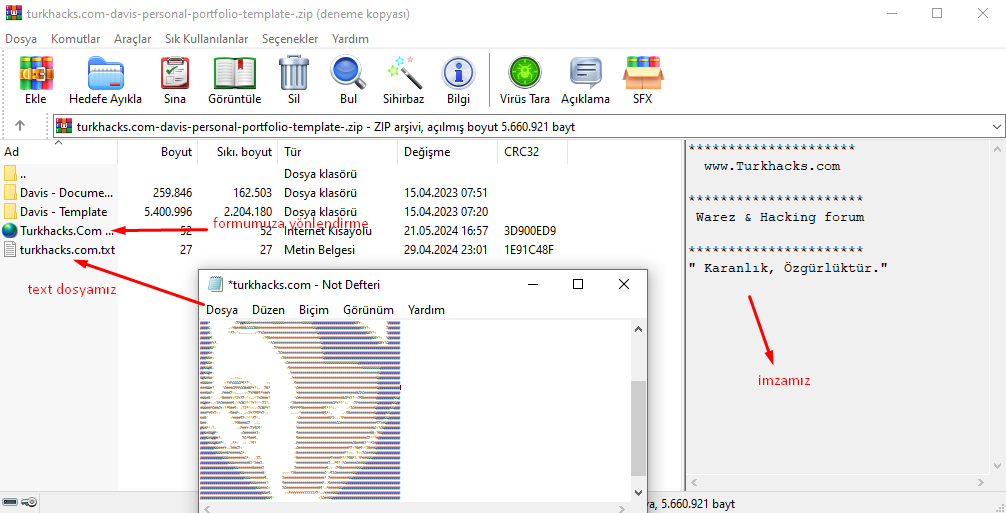Open Notepad's Yardım menu
The height and width of the screenshot is (513, 1006).
coord(426,310)
